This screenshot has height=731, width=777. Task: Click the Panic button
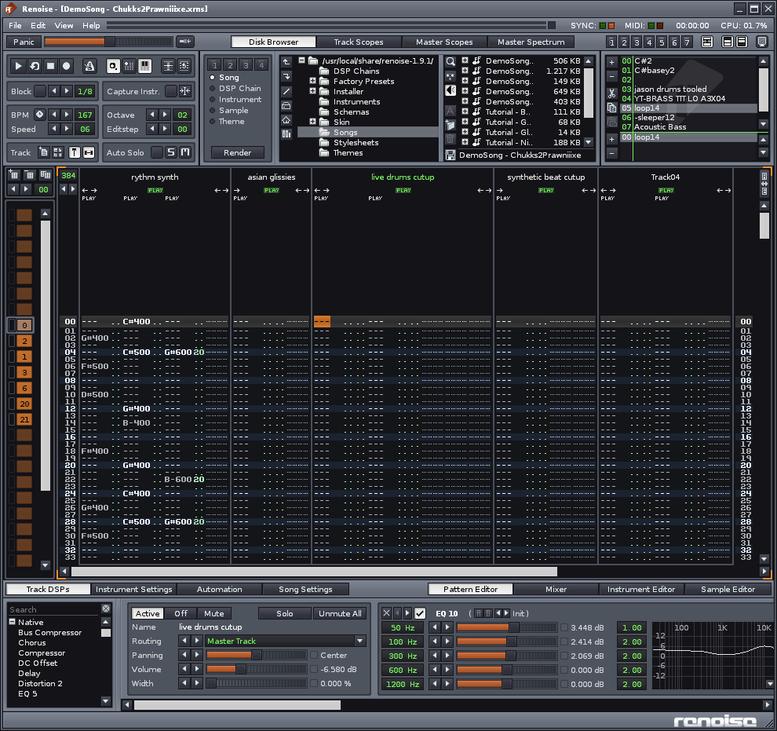(23, 42)
